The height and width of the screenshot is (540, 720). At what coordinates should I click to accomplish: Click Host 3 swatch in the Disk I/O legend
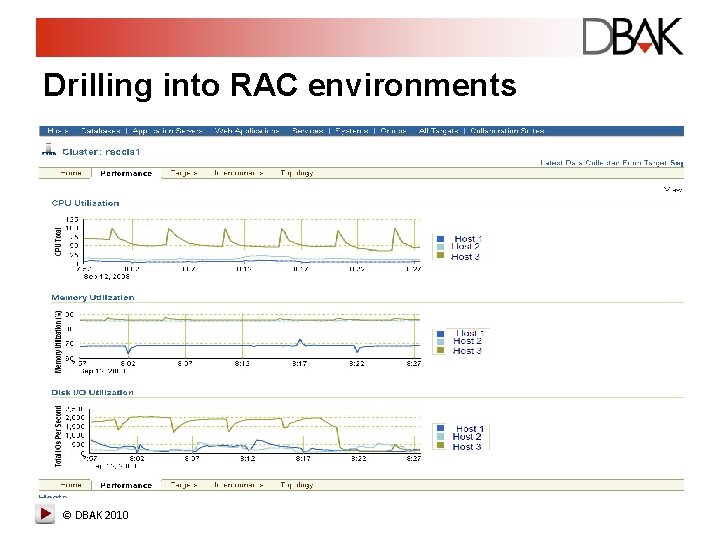tap(440, 445)
